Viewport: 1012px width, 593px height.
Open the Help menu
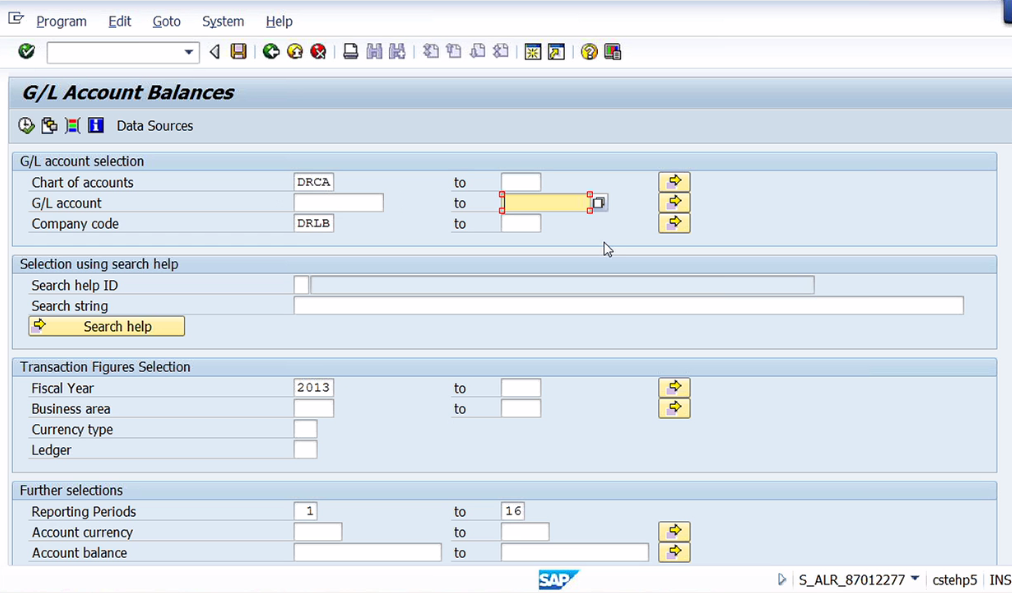click(279, 21)
